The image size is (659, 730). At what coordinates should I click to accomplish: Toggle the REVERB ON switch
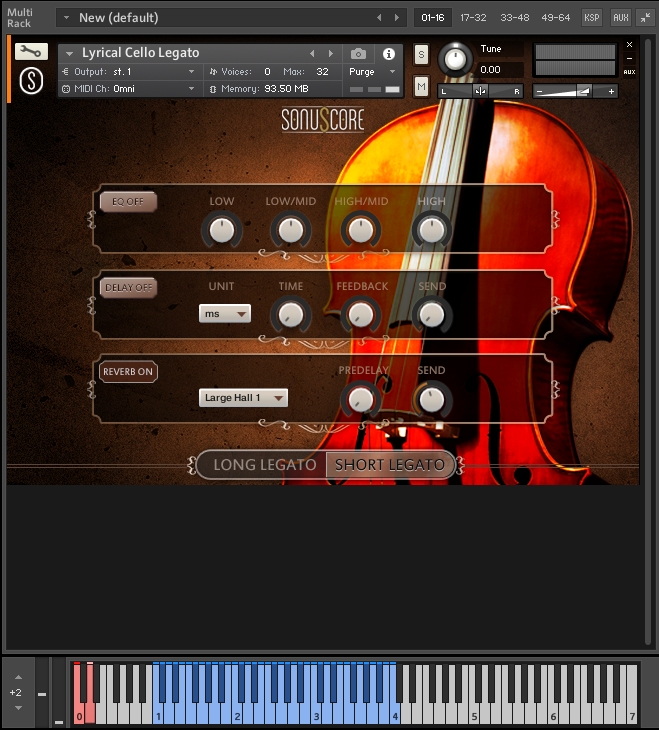(128, 372)
